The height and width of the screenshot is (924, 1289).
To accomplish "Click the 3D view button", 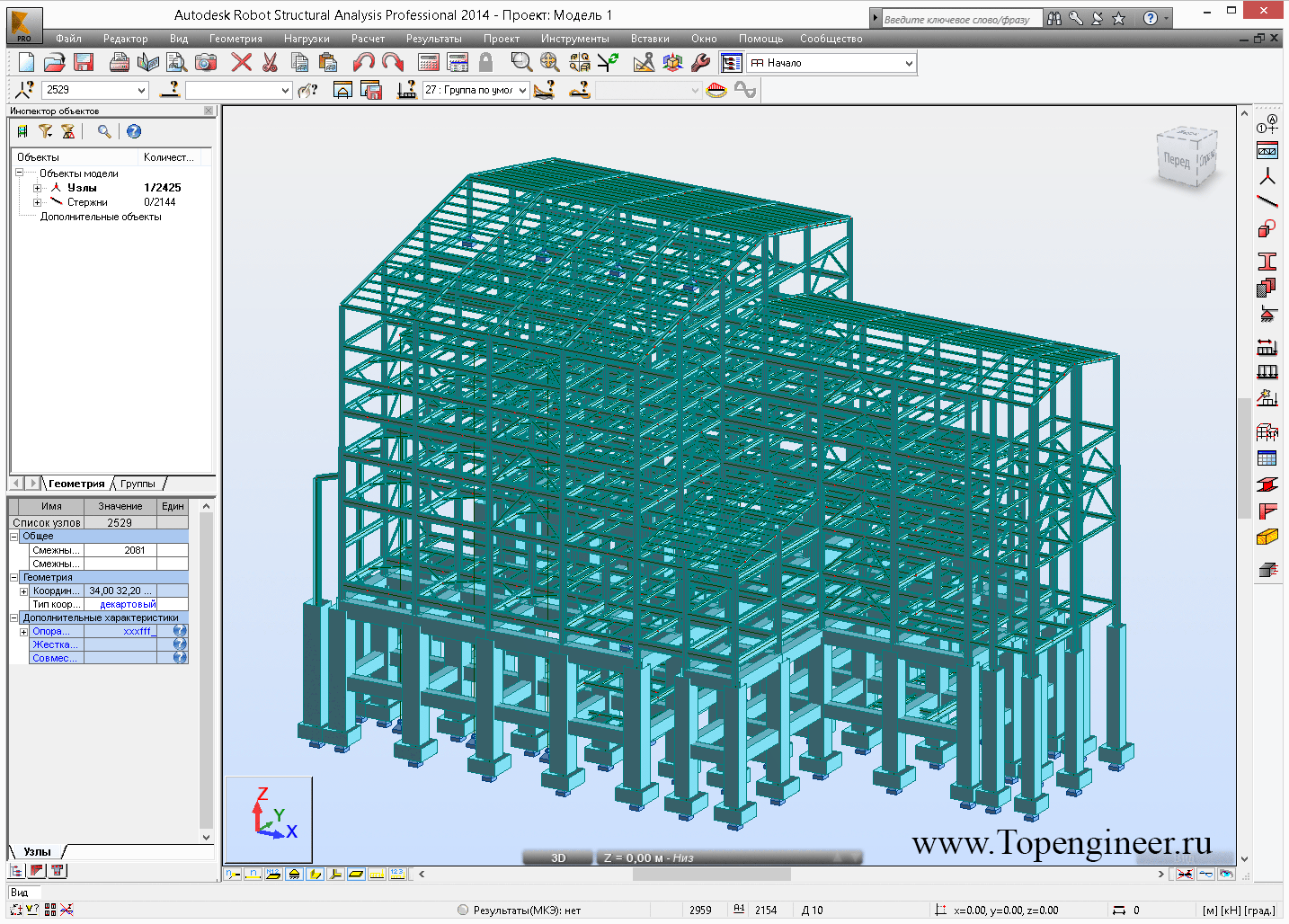I will 557,857.
